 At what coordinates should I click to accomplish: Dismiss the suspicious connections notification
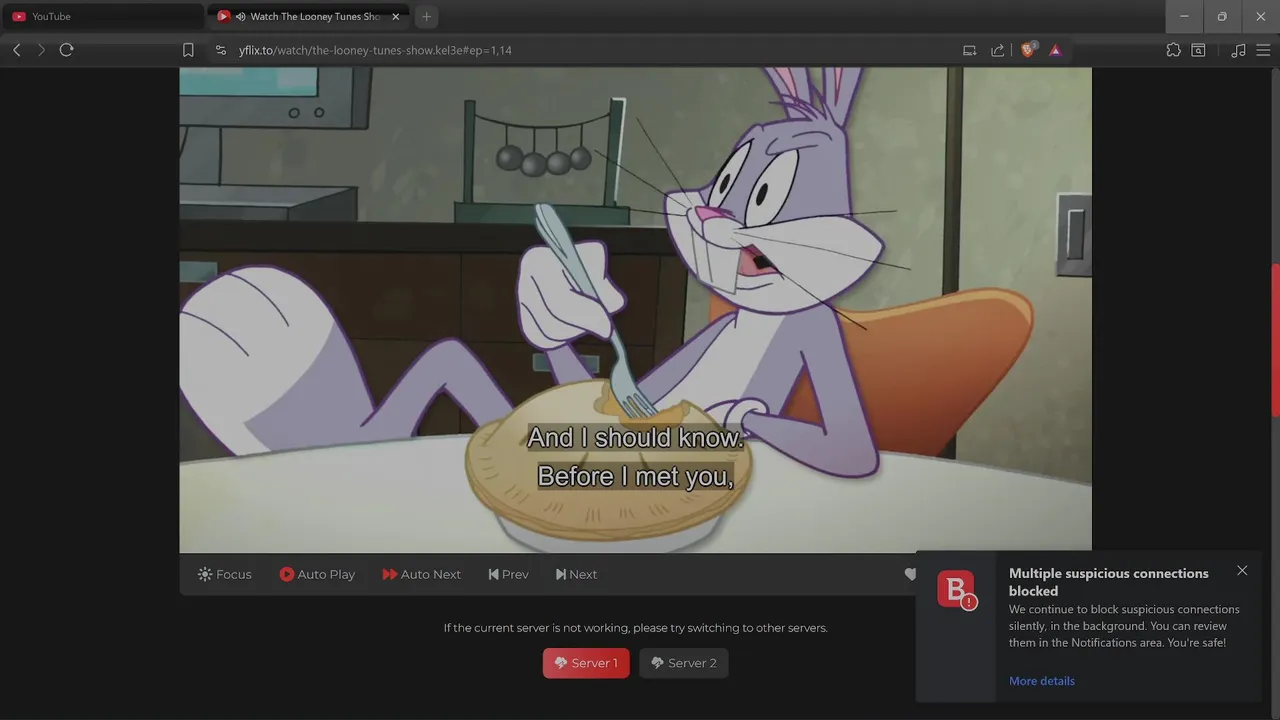pos(1242,571)
